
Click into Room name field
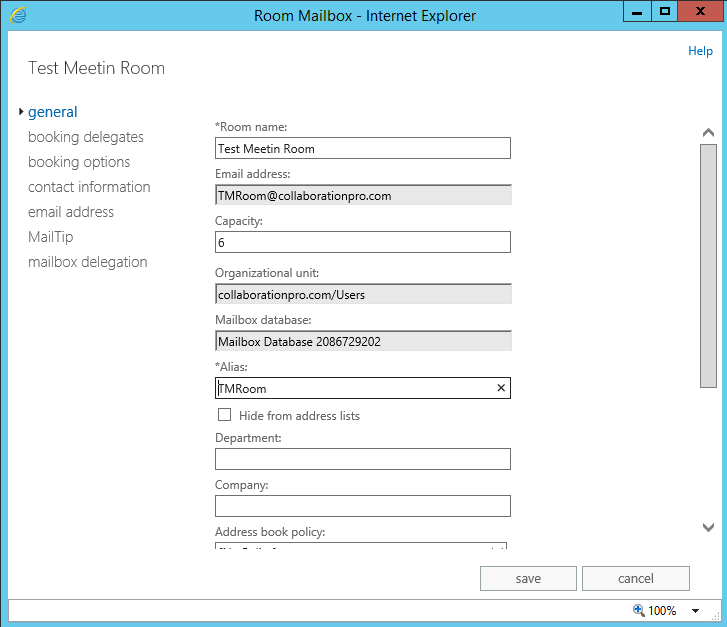pyautogui.click(x=363, y=148)
